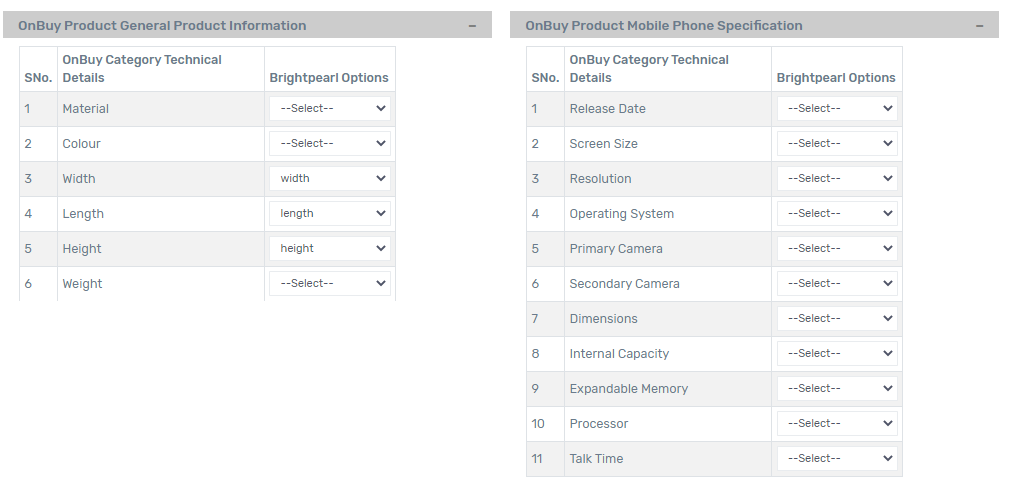The height and width of the screenshot is (477, 1023).
Task: Collapse the General Product Information panel
Action: (x=472, y=26)
